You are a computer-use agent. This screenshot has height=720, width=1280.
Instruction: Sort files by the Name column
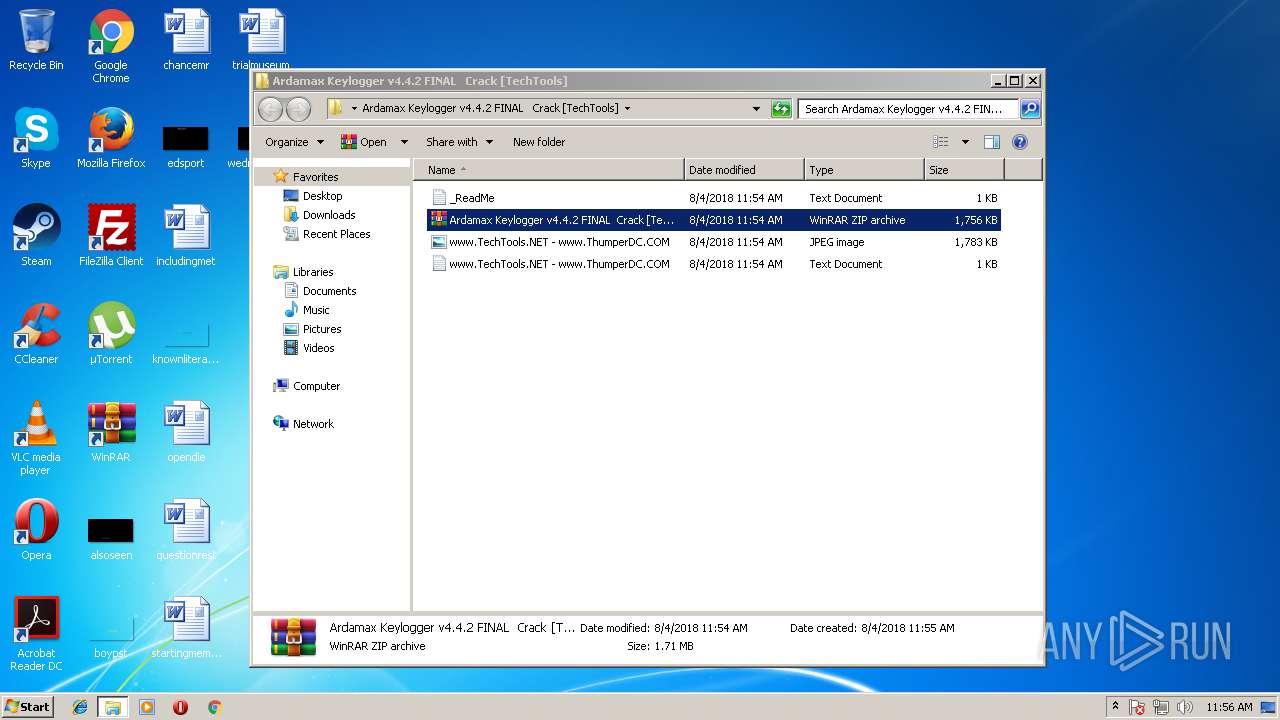(x=549, y=170)
